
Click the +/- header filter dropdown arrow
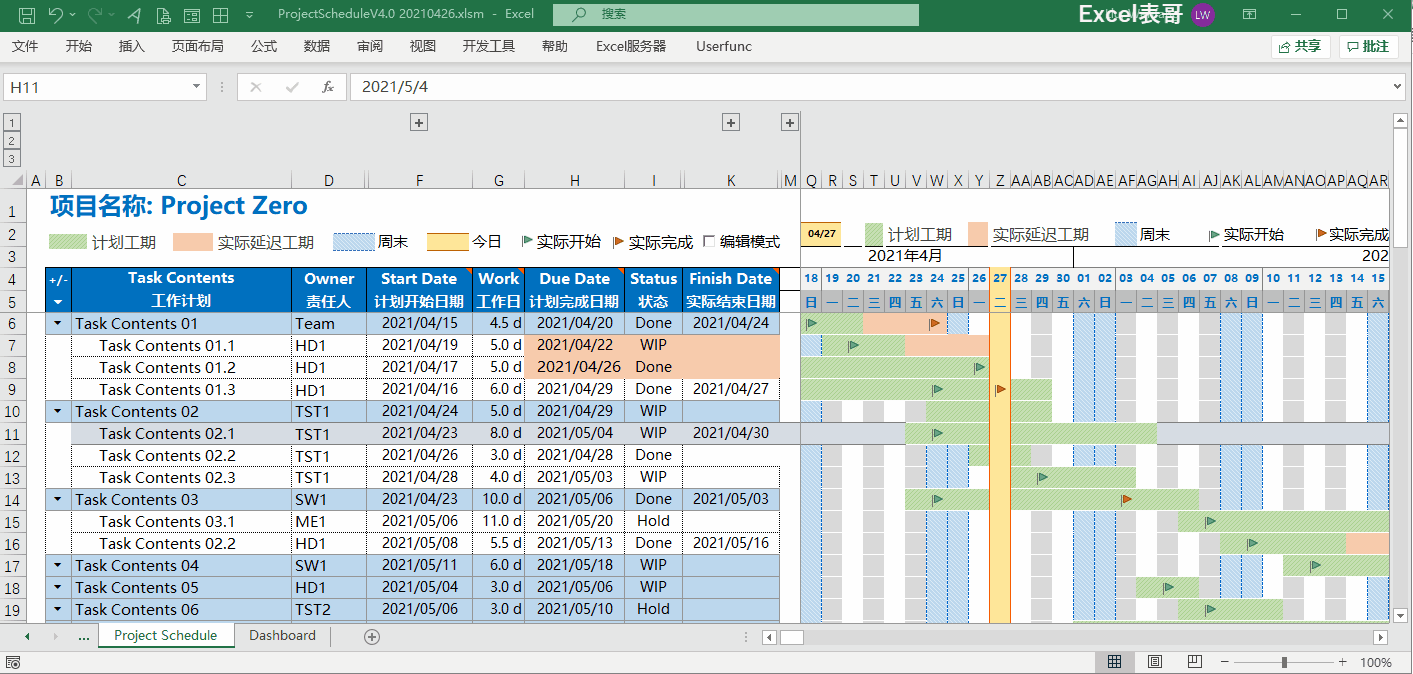pyautogui.click(x=58, y=301)
